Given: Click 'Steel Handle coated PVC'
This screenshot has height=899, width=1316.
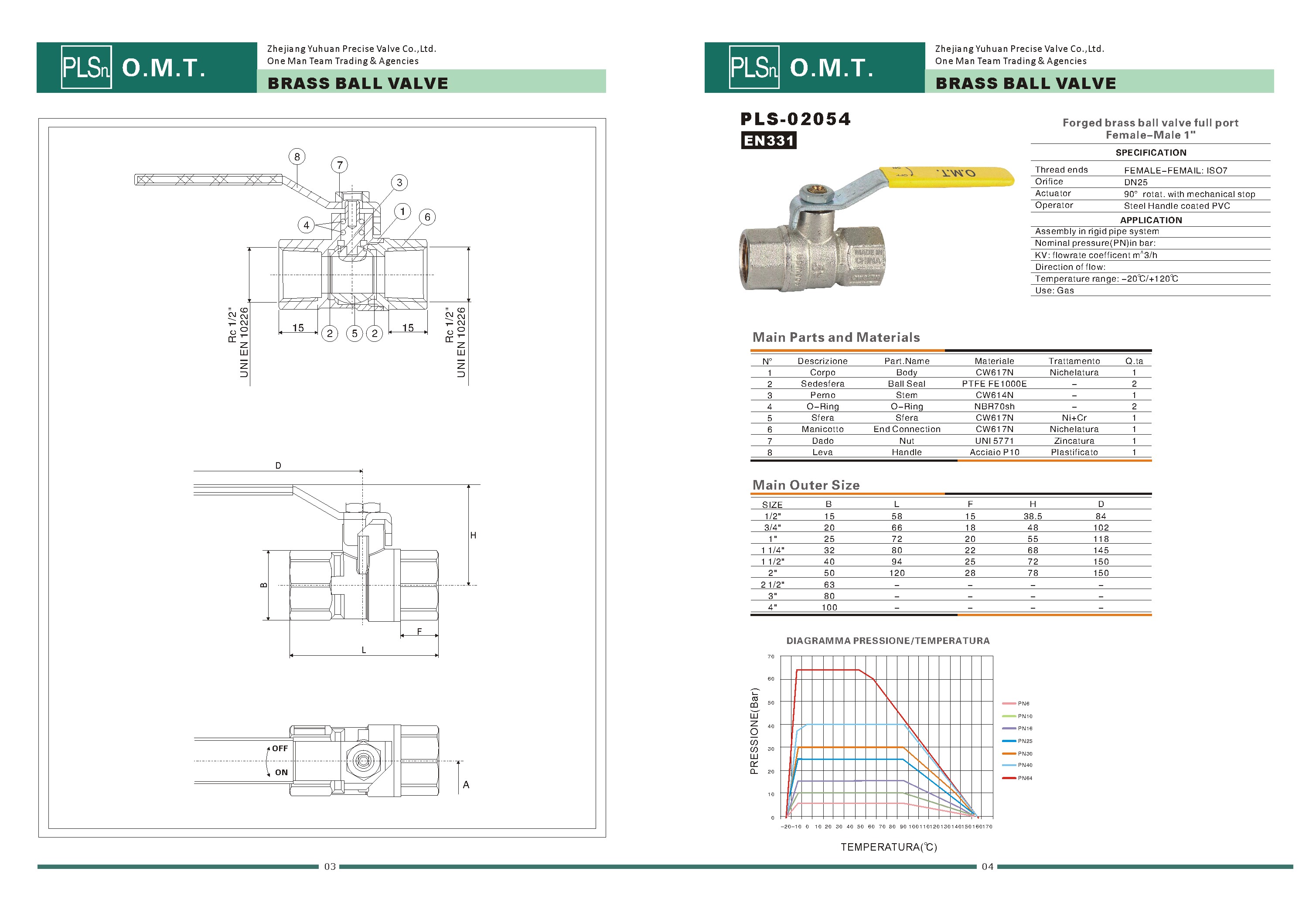Looking at the screenshot, I should pyautogui.click(x=1177, y=206).
